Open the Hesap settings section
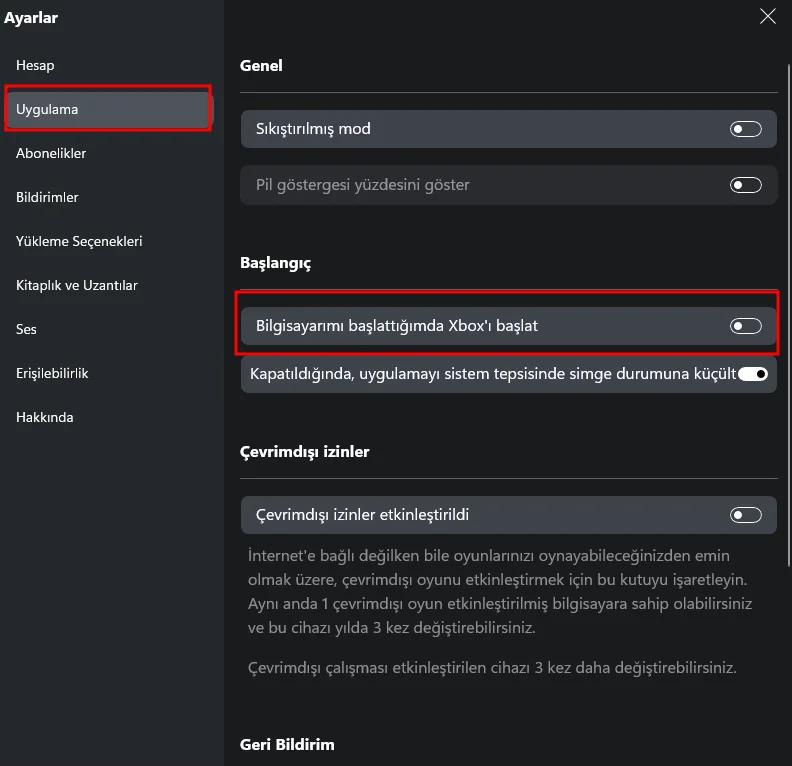The width and height of the screenshot is (792, 766). click(x=36, y=65)
